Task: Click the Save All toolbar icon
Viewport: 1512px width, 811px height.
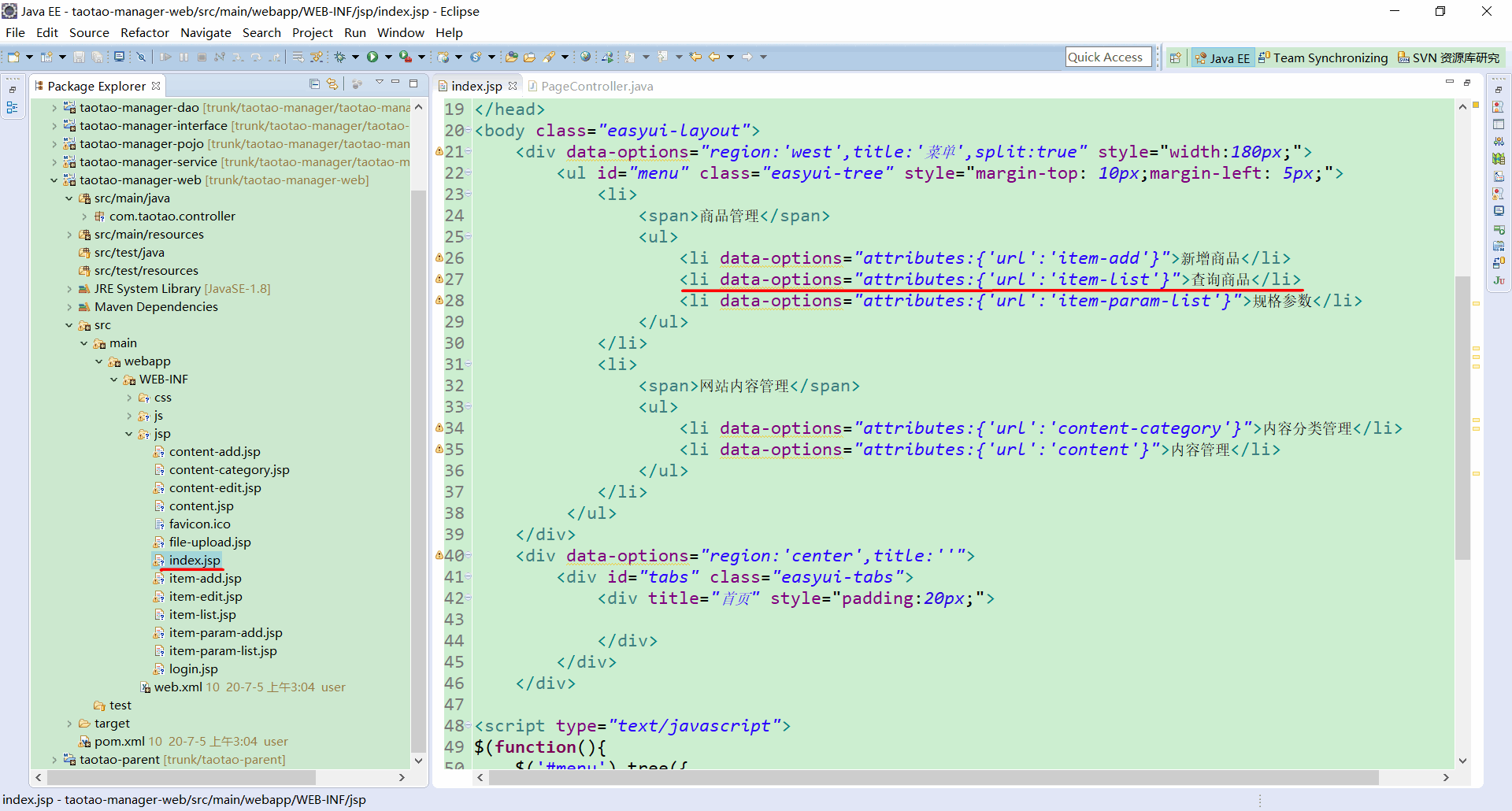Action: (97, 57)
